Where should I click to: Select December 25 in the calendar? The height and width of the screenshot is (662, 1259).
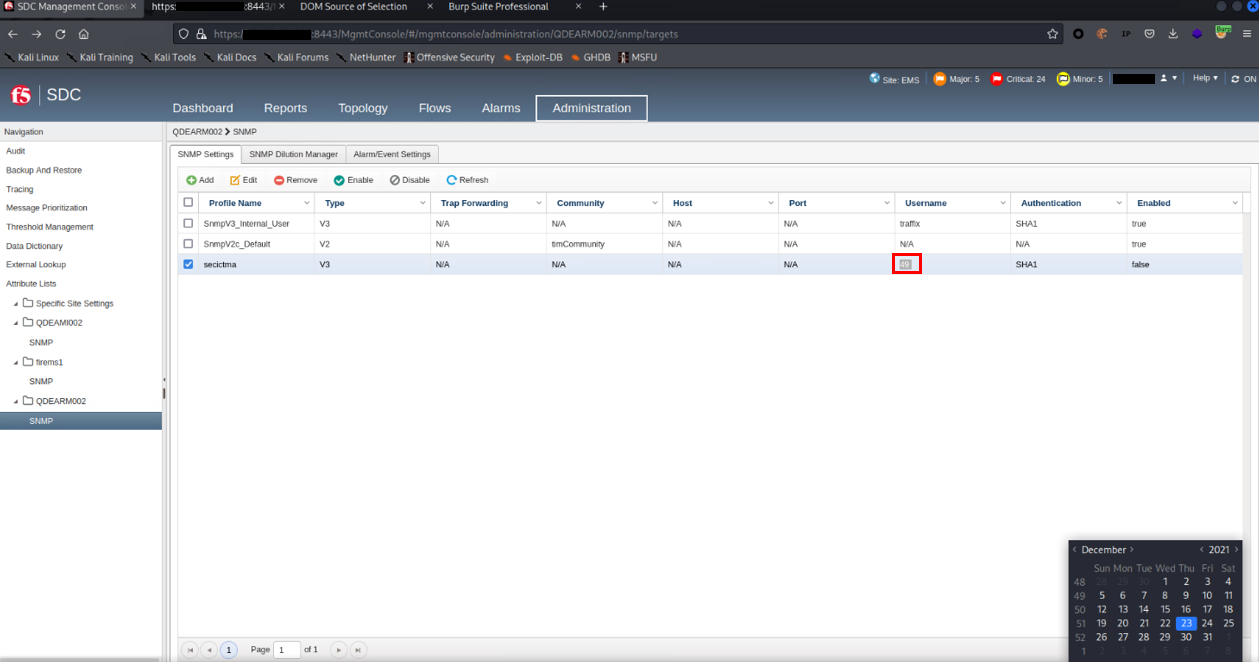1228,623
